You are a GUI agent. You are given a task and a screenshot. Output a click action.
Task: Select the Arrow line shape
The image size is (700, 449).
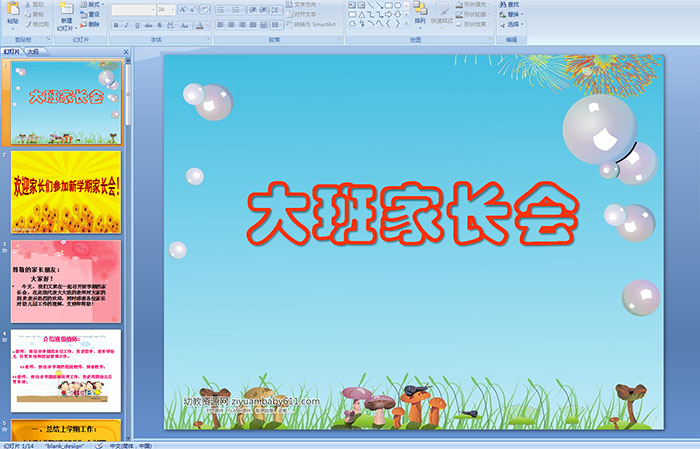pyautogui.click(x=379, y=5)
